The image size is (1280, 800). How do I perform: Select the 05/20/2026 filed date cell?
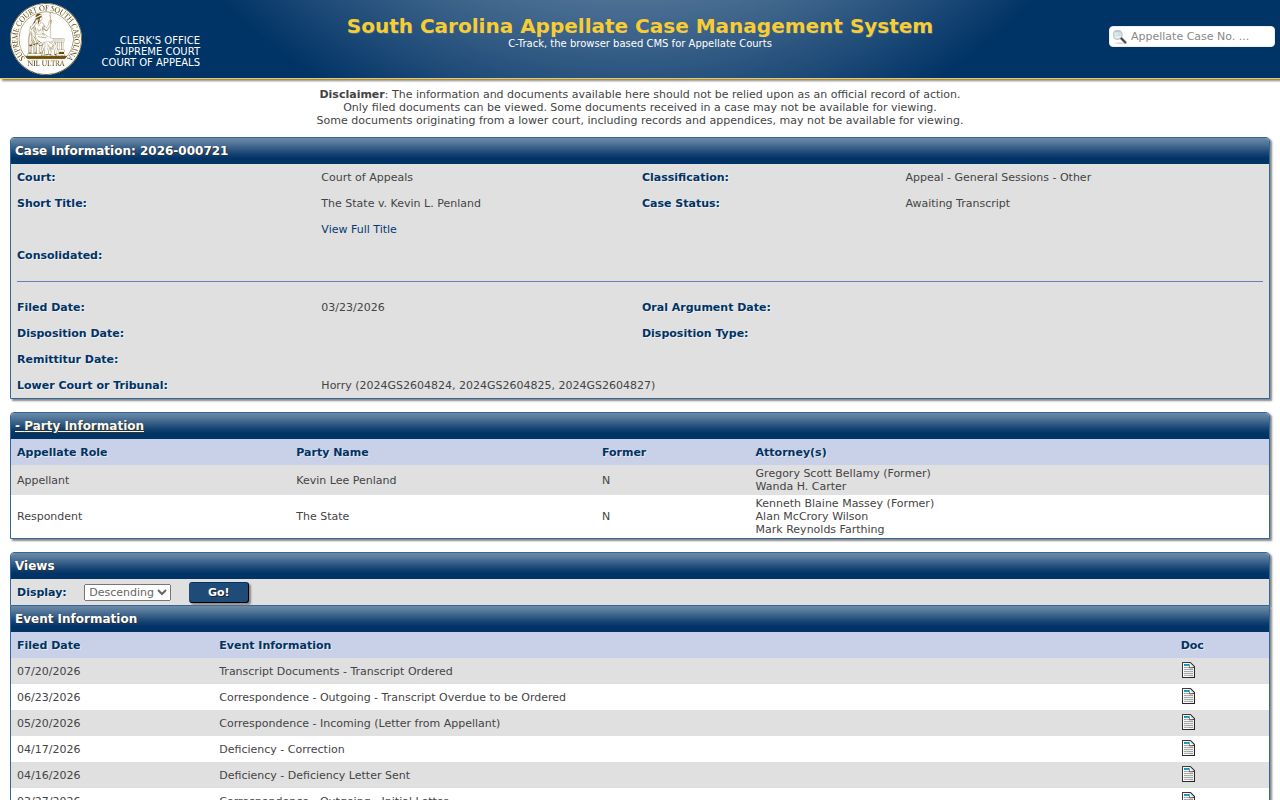[49, 723]
